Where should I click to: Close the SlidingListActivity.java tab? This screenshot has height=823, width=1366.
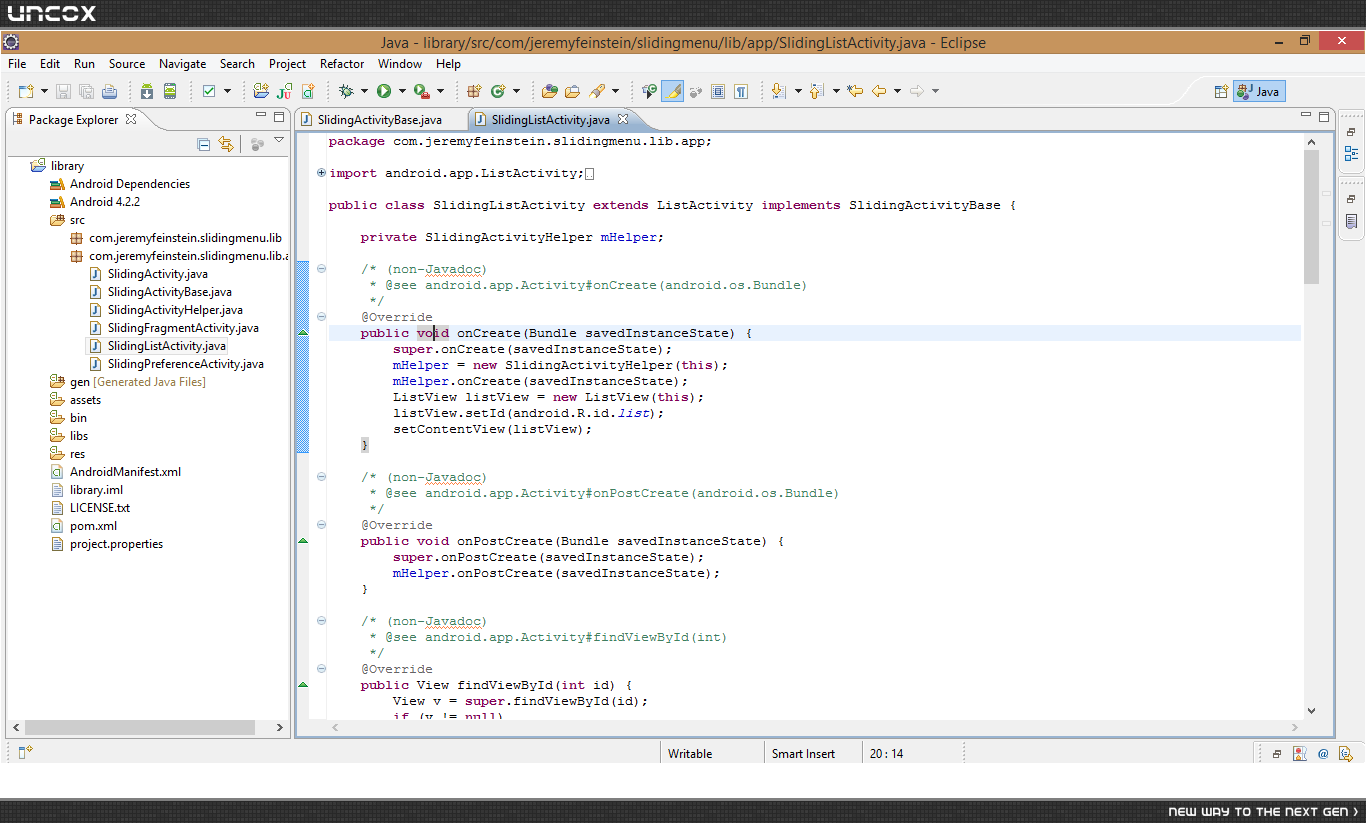click(622, 119)
